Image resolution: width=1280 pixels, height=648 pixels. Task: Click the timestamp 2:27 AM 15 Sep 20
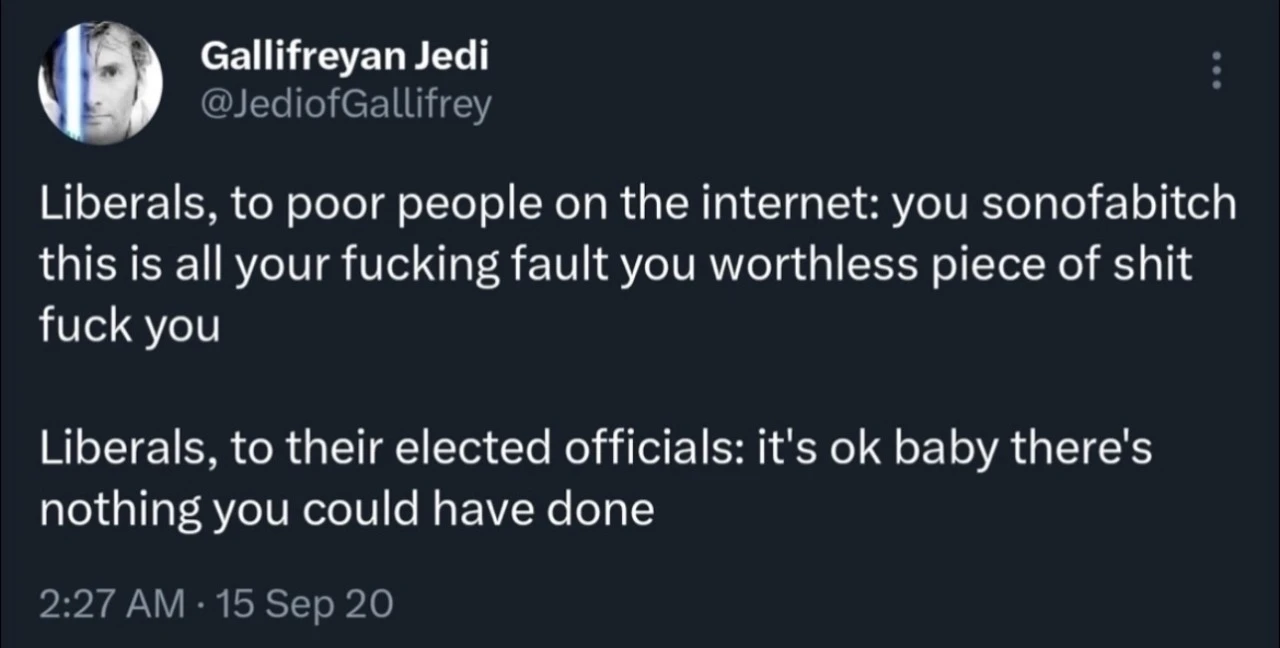(x=216, y=602)
